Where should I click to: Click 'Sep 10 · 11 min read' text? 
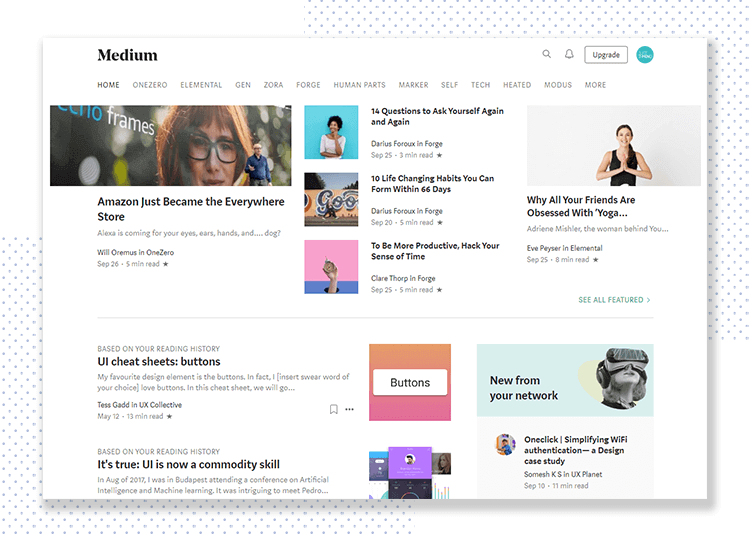pos(556,485)
